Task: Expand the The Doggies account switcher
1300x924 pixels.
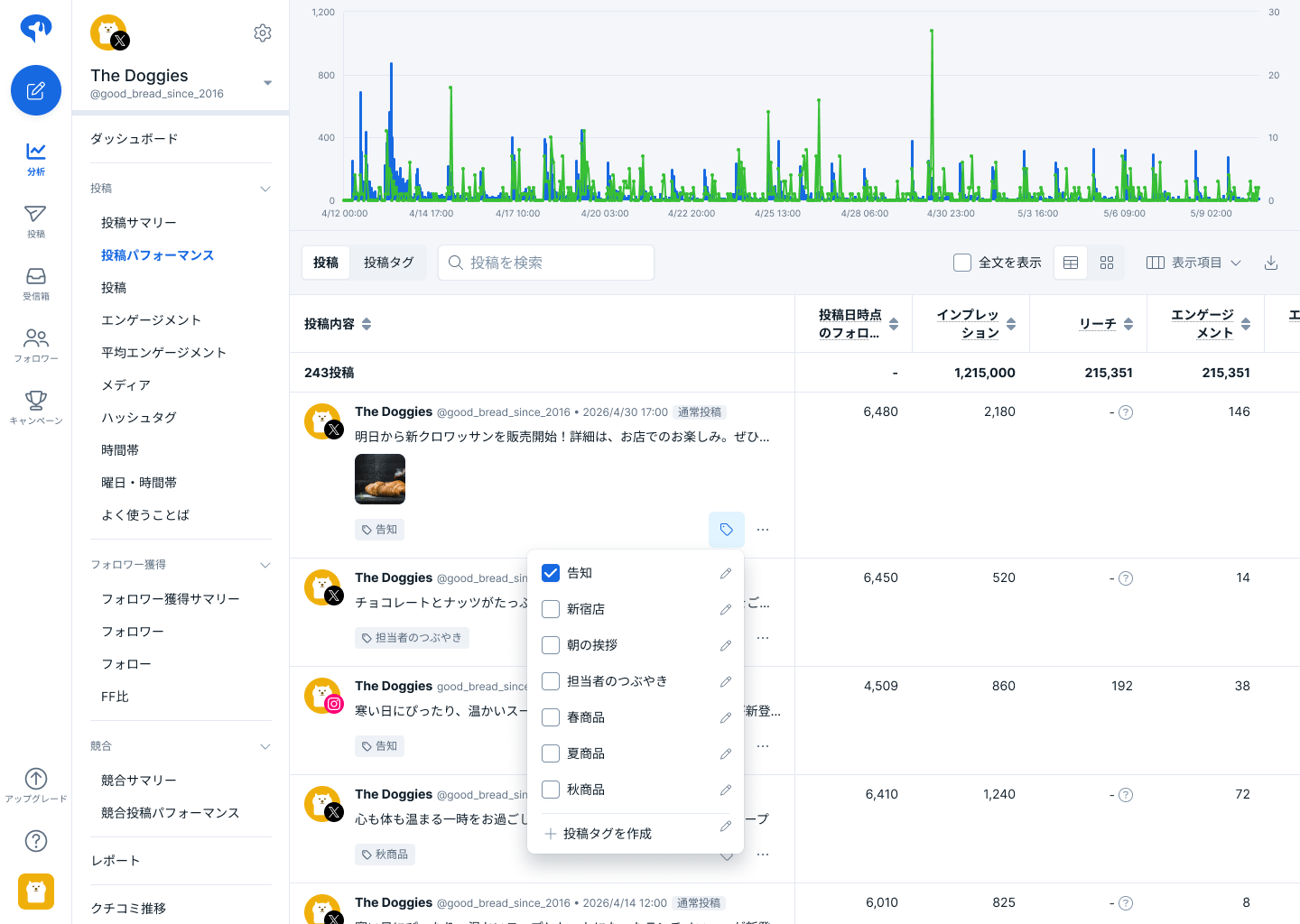Action: [x=267, y=83]
